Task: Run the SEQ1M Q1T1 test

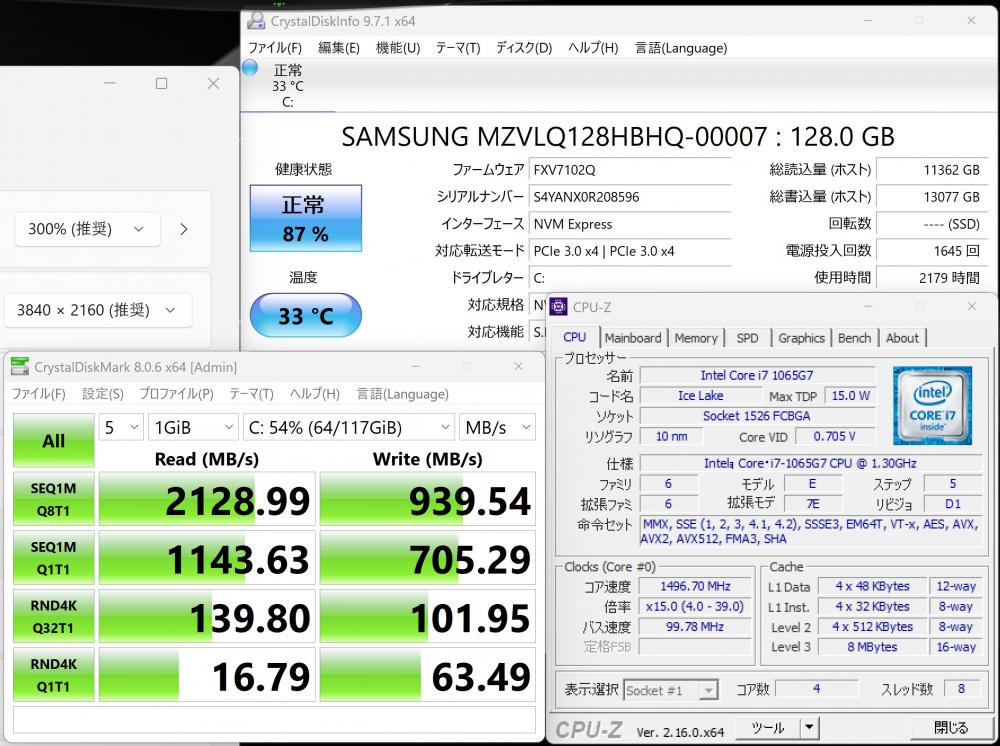Action: 54,558
